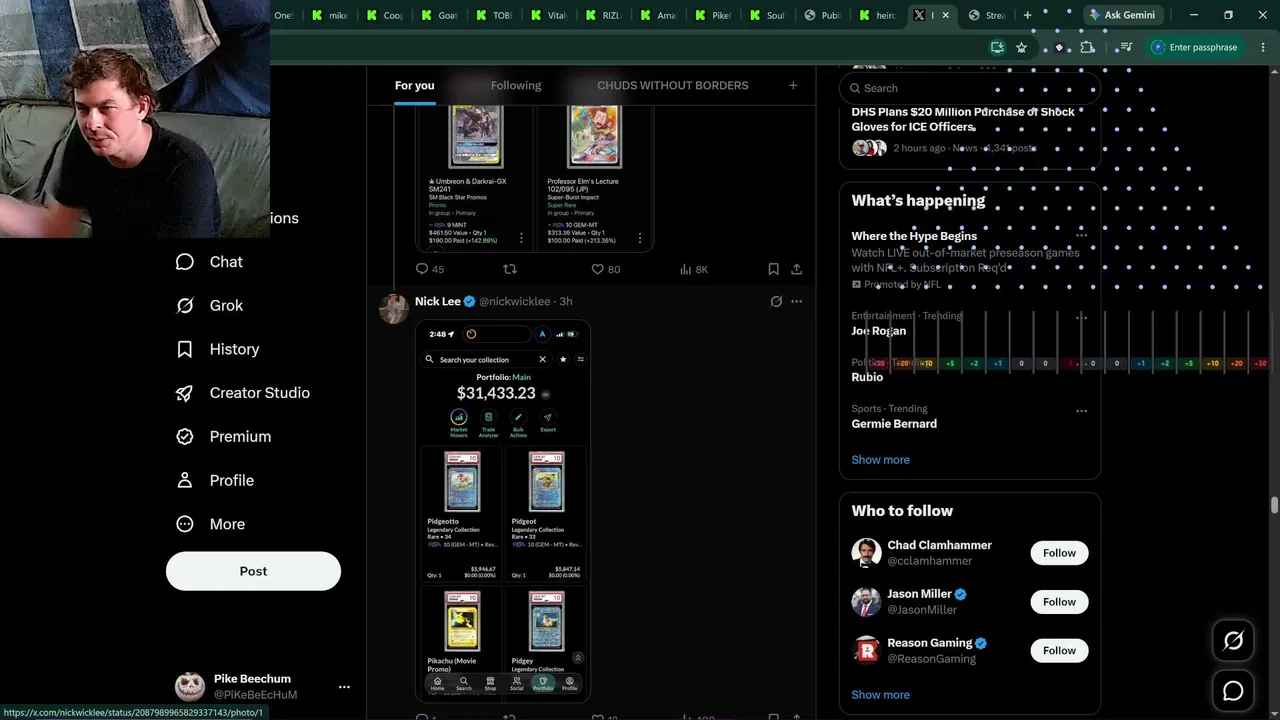Like the post with 80 likes
Image resolution: width=1280 pixels, height=720 pixels.
pyautogui.click(x=606, y=269)
